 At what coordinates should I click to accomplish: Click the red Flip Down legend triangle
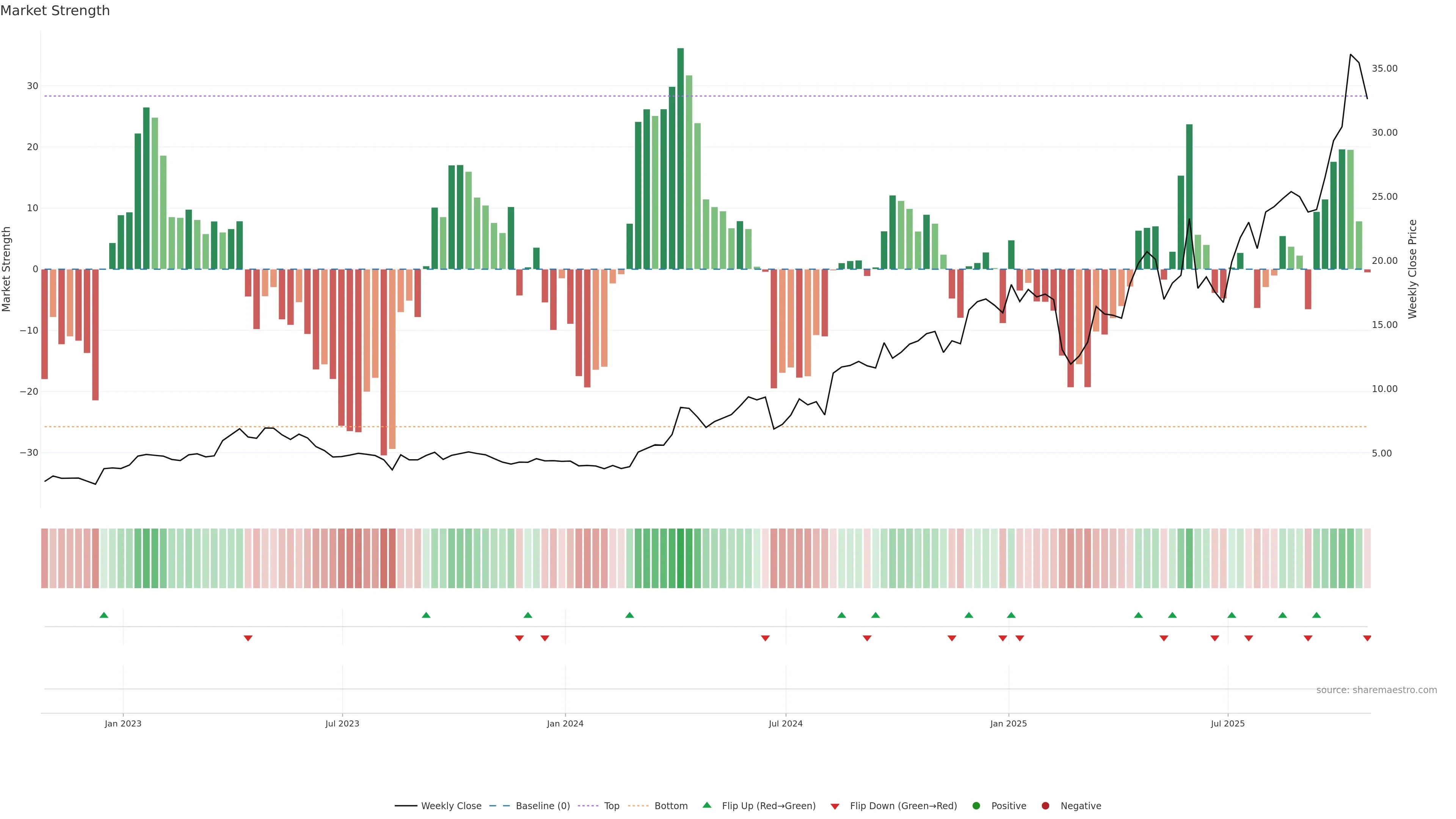tap(835, 806)
